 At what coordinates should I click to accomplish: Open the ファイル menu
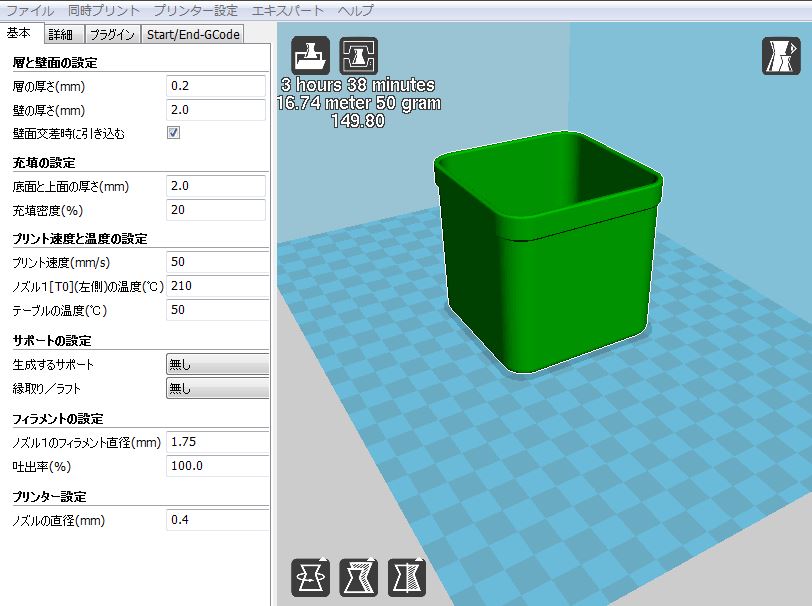tap(30, 10)
